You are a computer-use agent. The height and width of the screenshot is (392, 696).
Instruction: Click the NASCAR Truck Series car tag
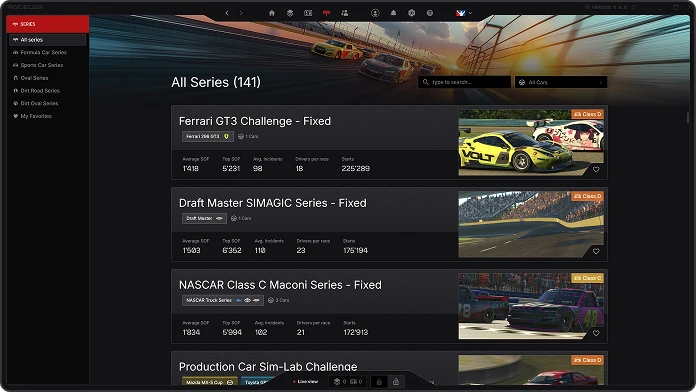(x=222, y=300)
